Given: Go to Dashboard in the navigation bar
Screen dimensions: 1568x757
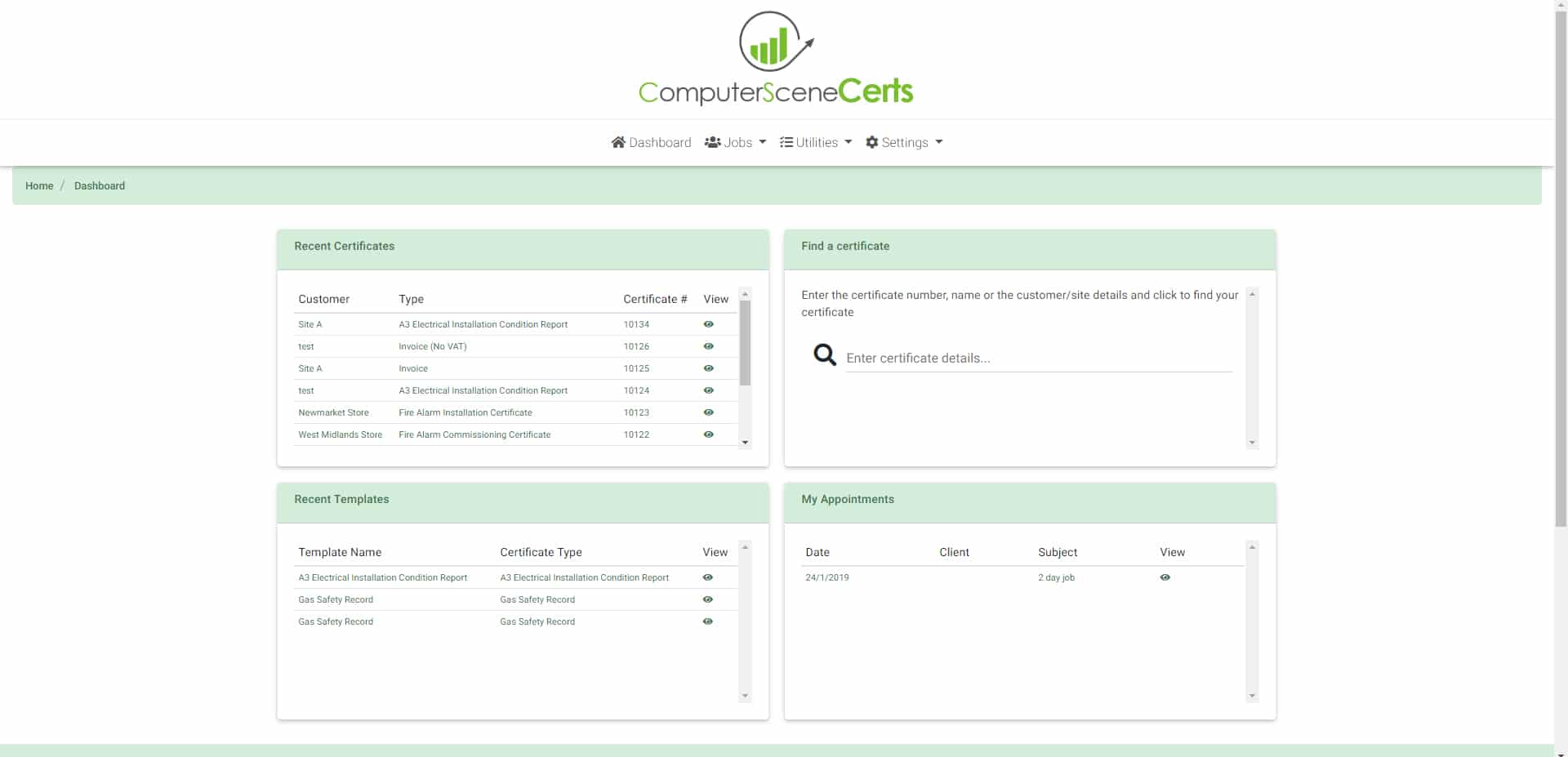Looking at the screenshot, I should pos(651,142).
